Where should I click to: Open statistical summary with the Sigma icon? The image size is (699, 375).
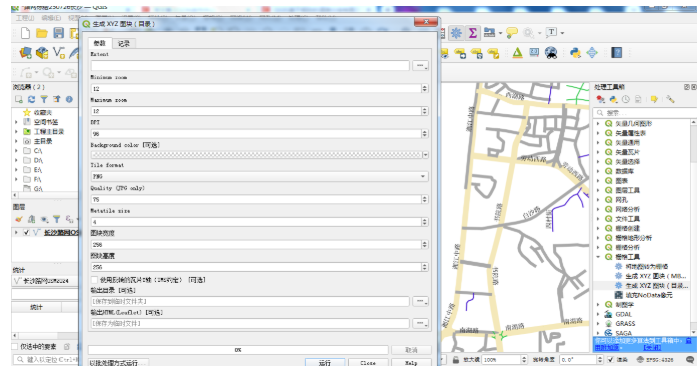pos(473,33)
